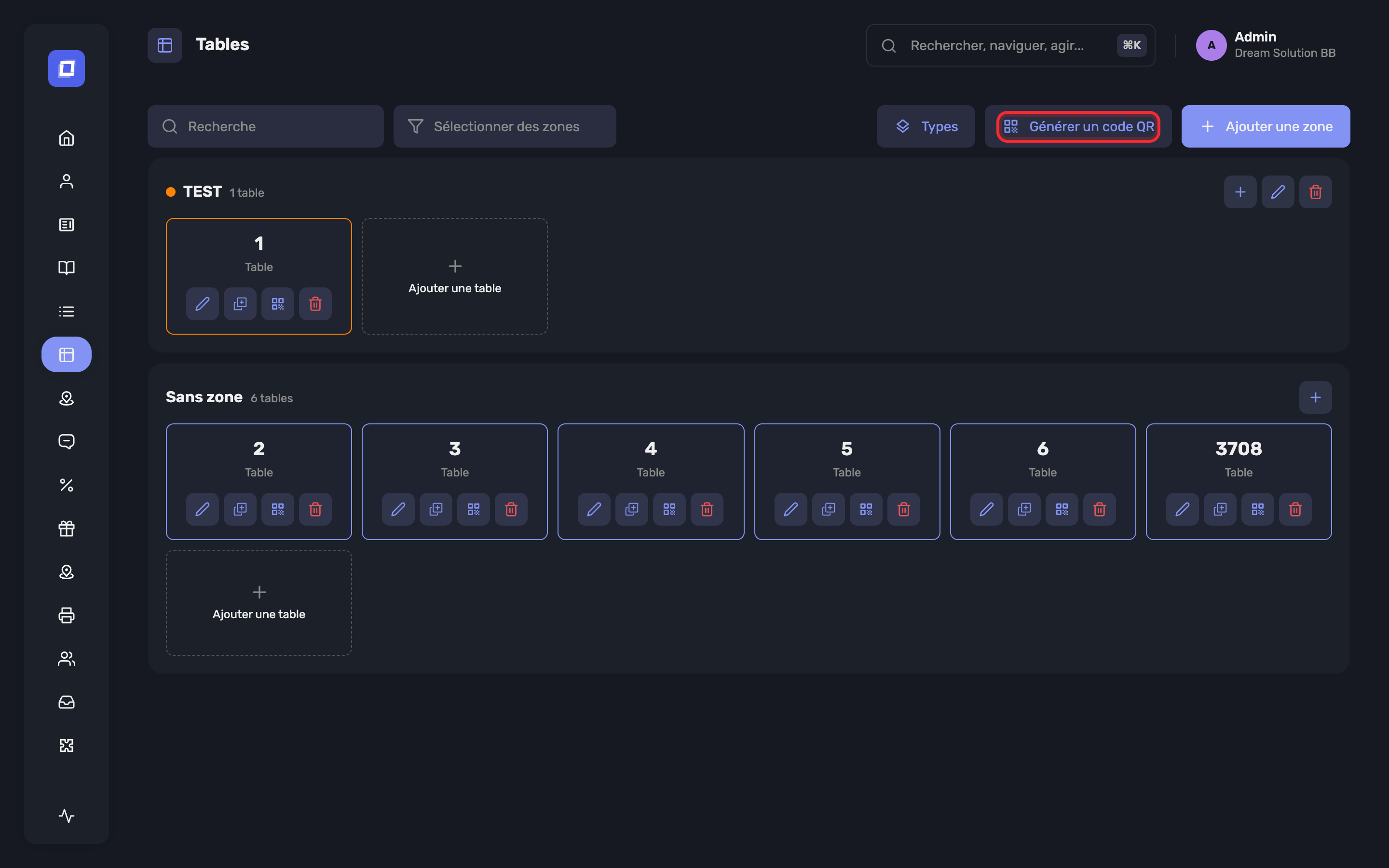The image size is (1389, 868).
Task: Open the gift sidebar icon
Action: 67,528
